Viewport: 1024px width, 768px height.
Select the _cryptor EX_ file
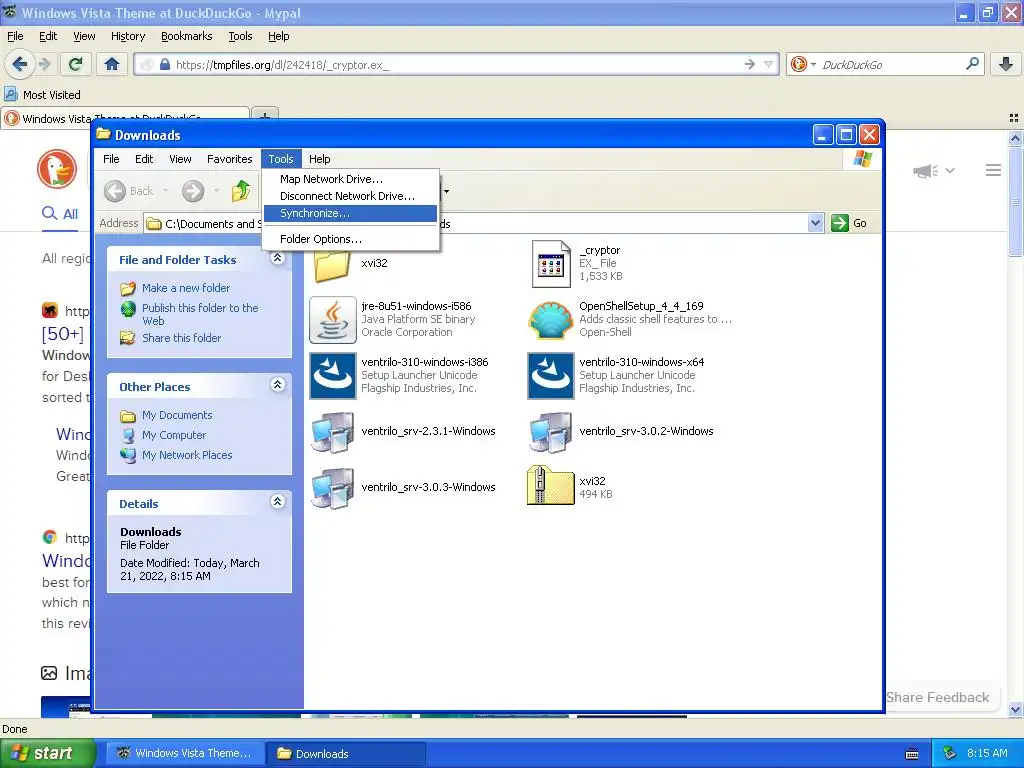(x=551, y=263)
